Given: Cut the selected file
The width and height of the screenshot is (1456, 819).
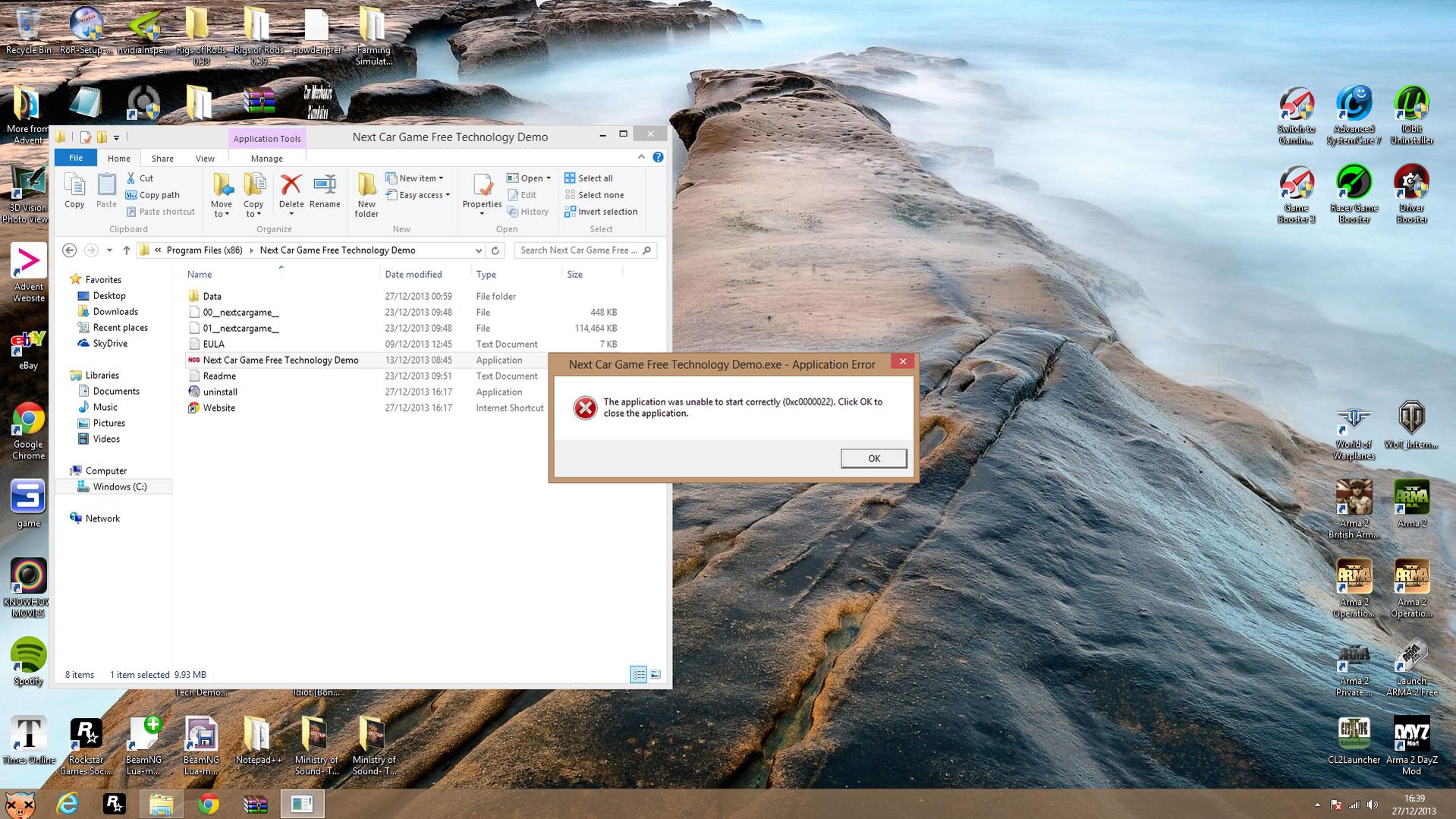Looking at the screenshot, I should point(140,178).
